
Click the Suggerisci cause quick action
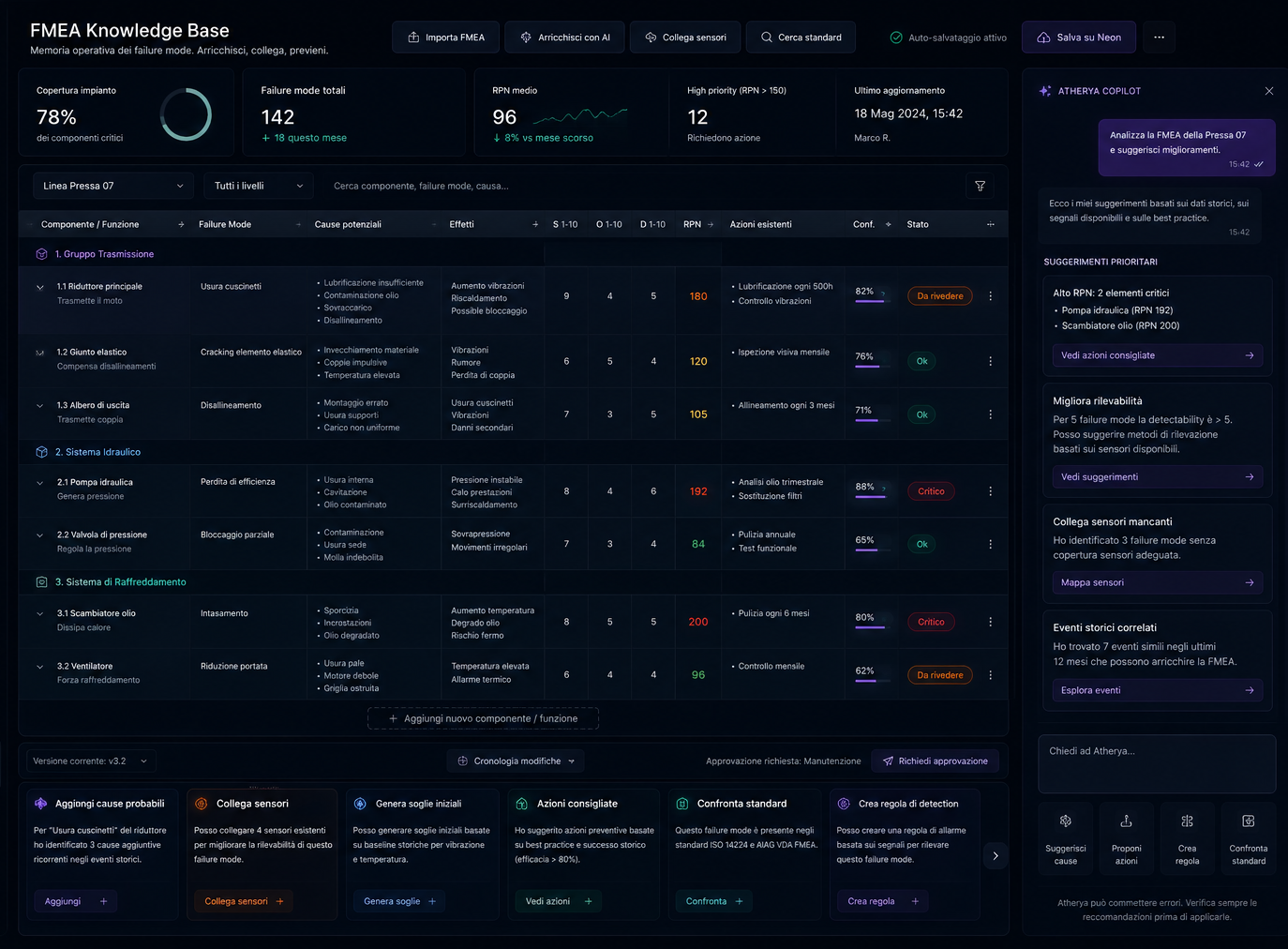1066,839
